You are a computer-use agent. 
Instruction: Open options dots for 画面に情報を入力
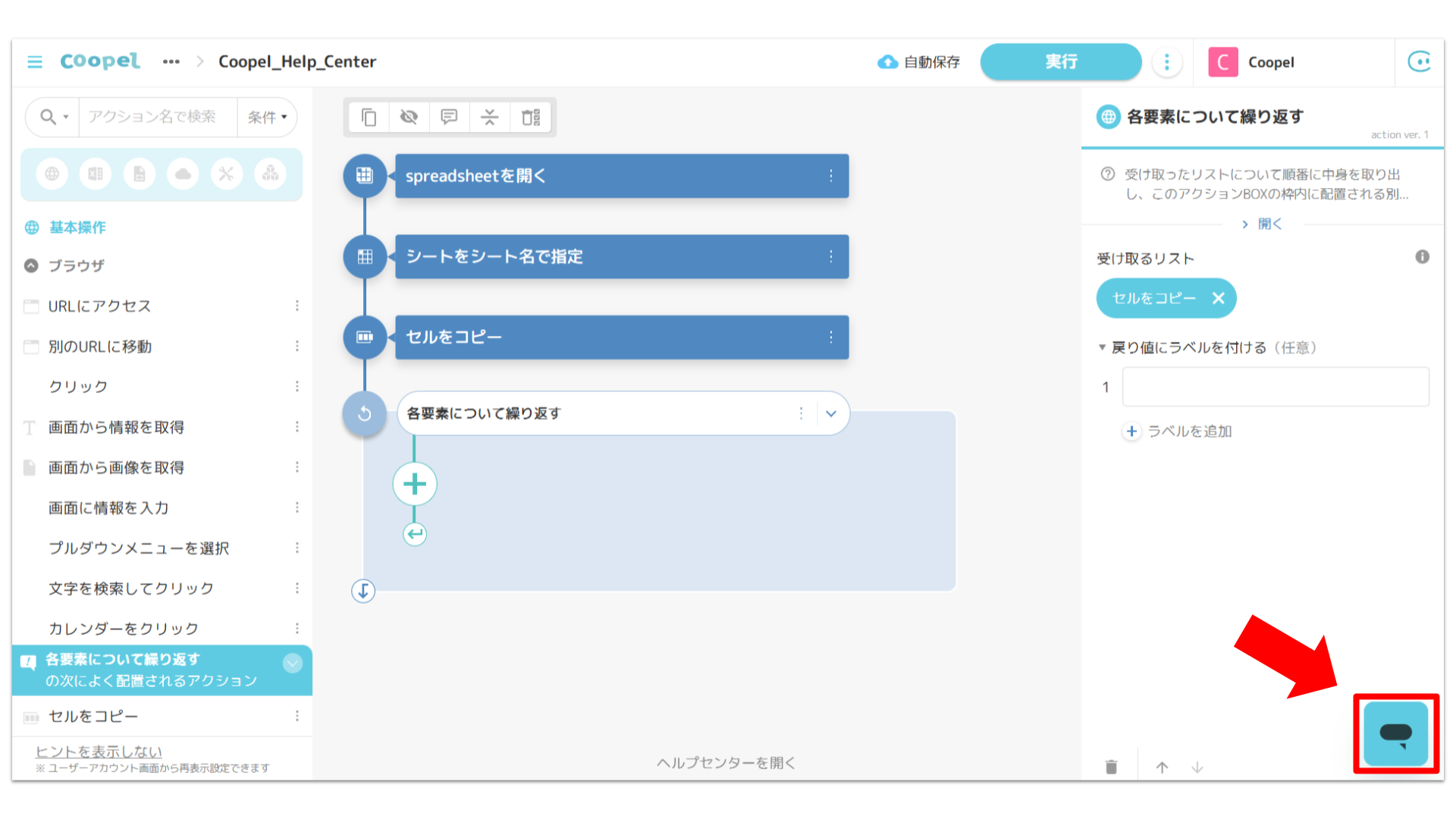tap(297, 507)
